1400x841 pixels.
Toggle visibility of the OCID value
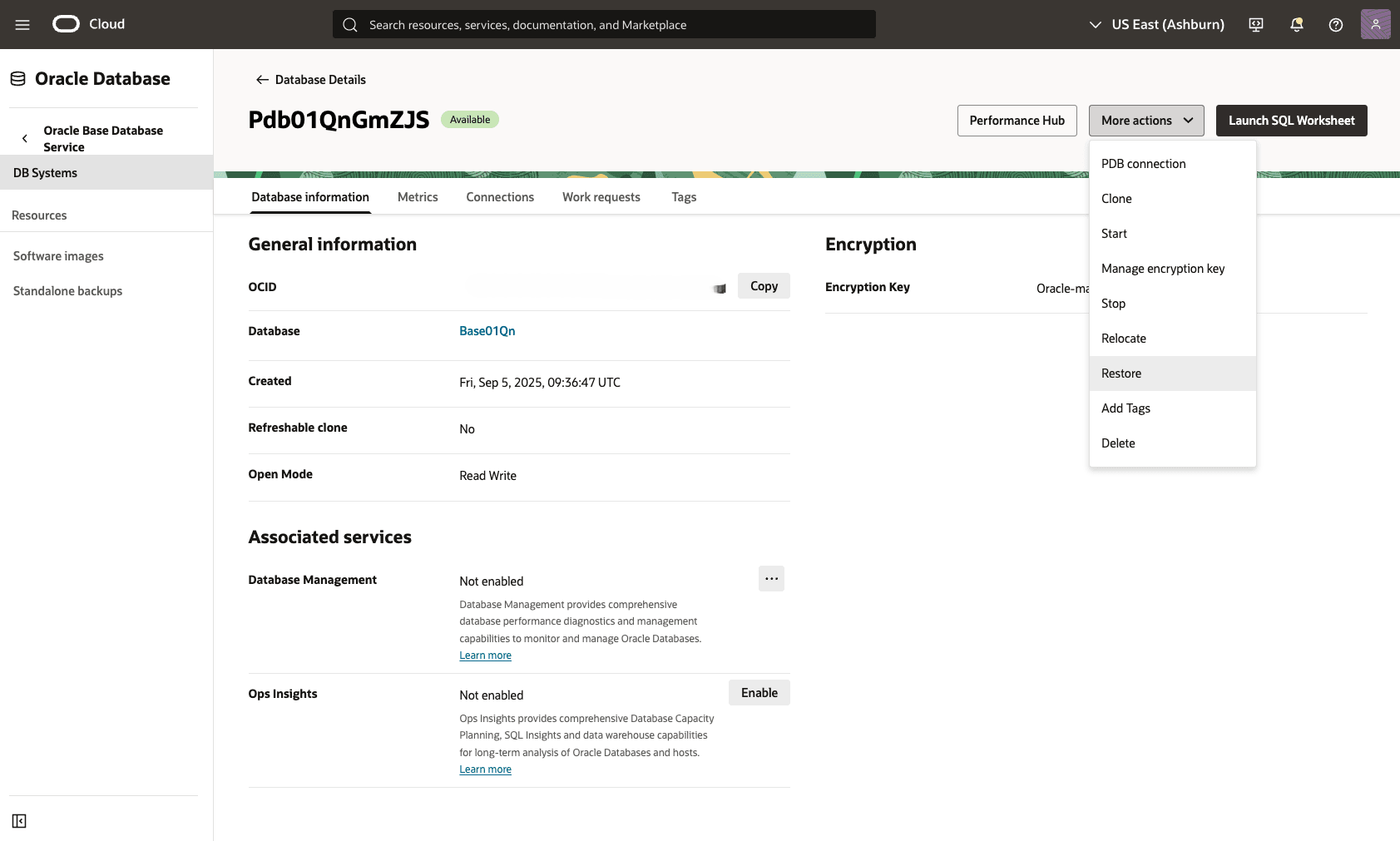[x=719, y=289]
